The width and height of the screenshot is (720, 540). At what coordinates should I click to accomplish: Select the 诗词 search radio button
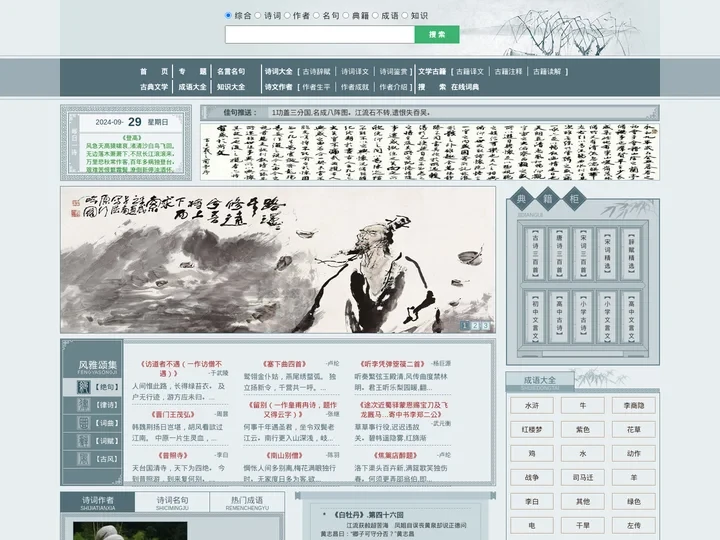(258, 15)
